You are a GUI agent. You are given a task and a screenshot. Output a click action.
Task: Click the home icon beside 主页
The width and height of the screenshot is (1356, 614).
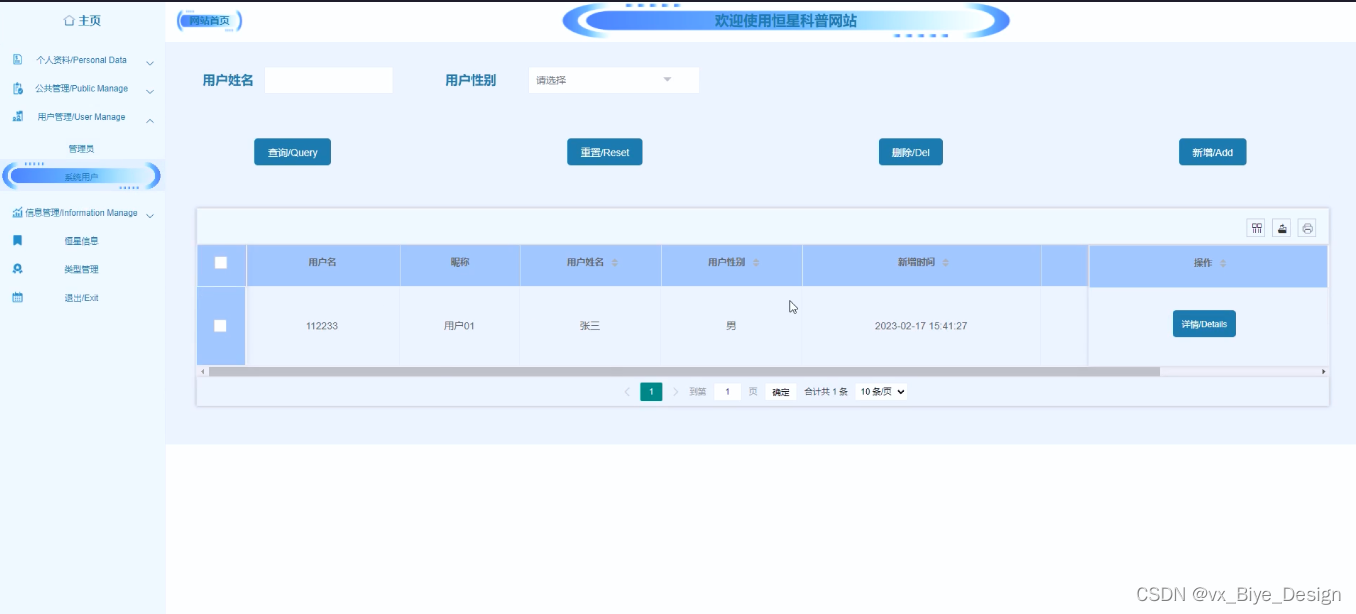click(x=68, y=20)
